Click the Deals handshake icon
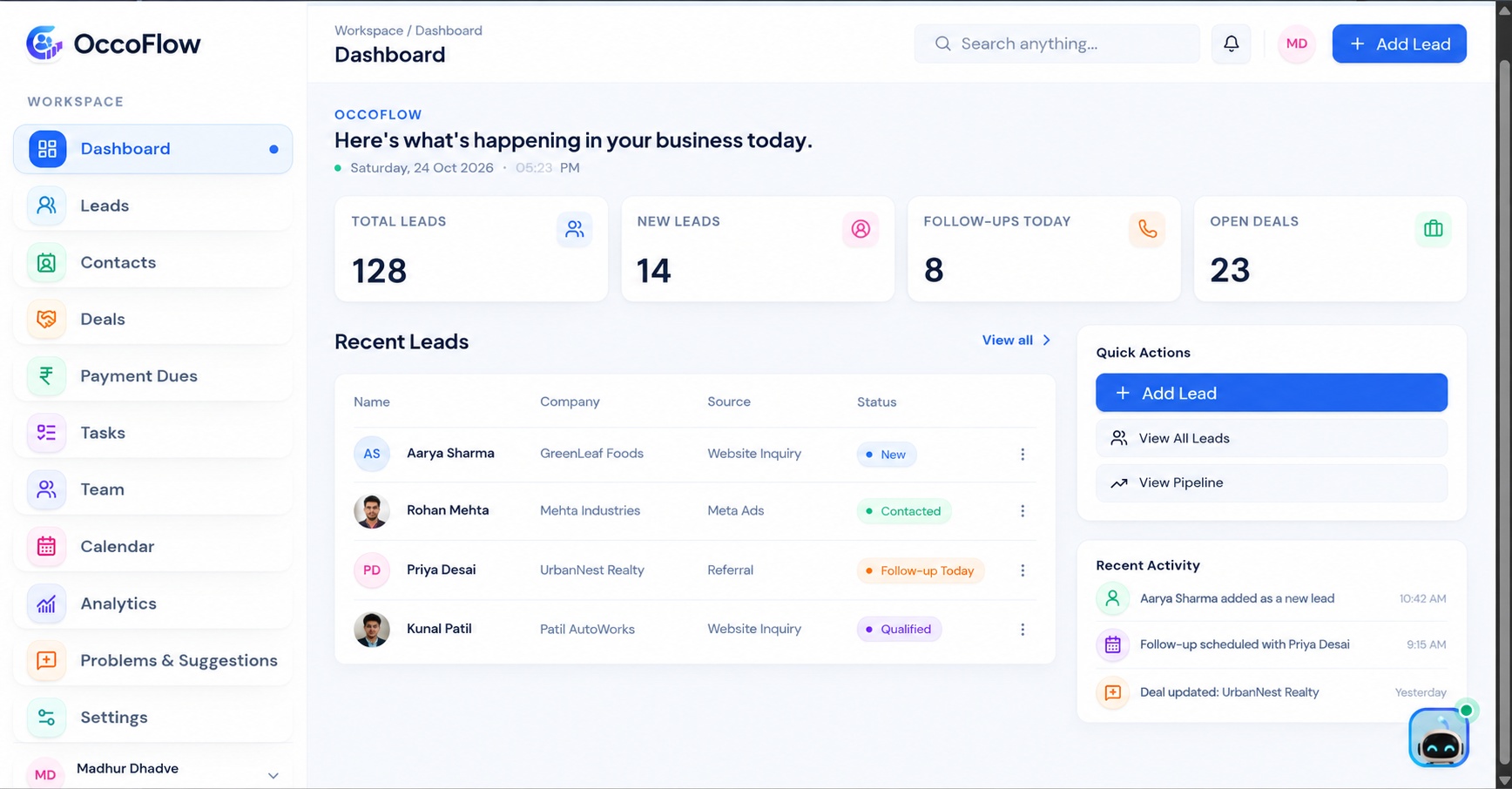The width and height of the screenshot is (1512, 789). pyautogui.click(x=47, y=319)
